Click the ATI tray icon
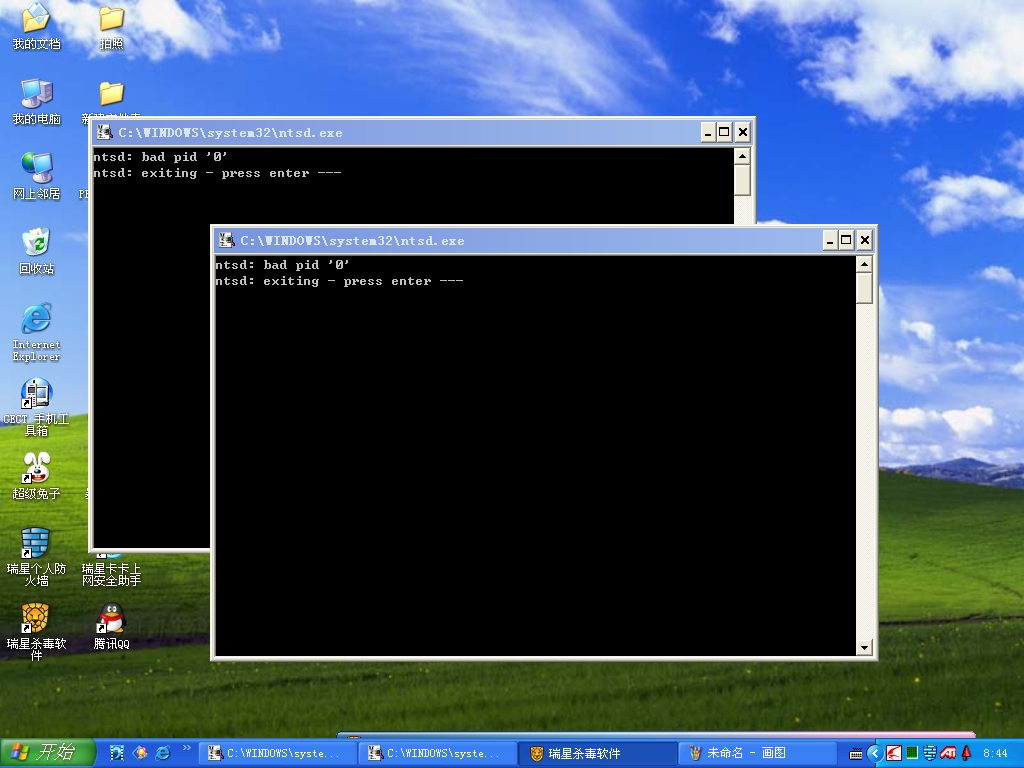This screenshot has height=768, width=1024. tap(948, 753)
